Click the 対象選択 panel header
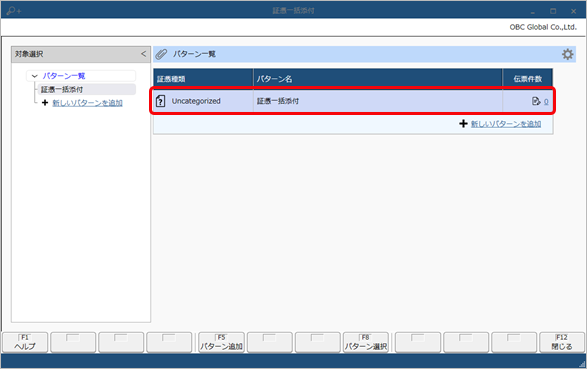 81,54
